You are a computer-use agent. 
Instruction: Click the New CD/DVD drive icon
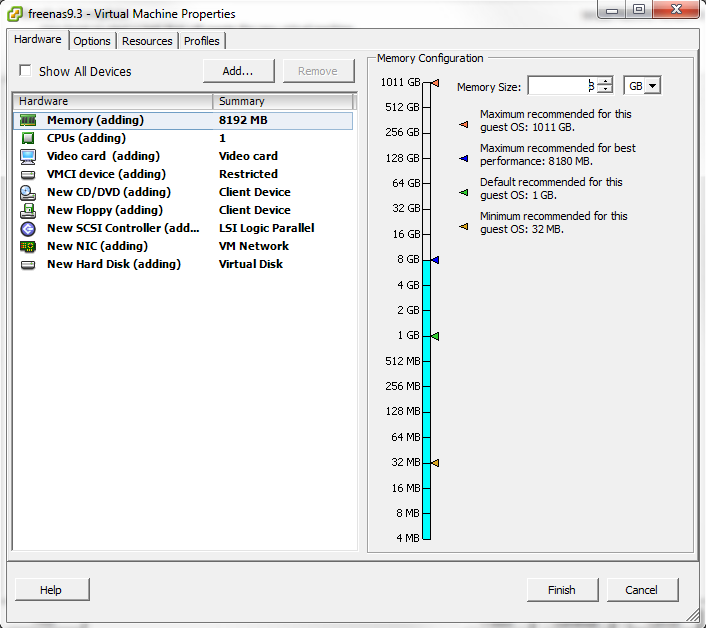coord(28,193)
